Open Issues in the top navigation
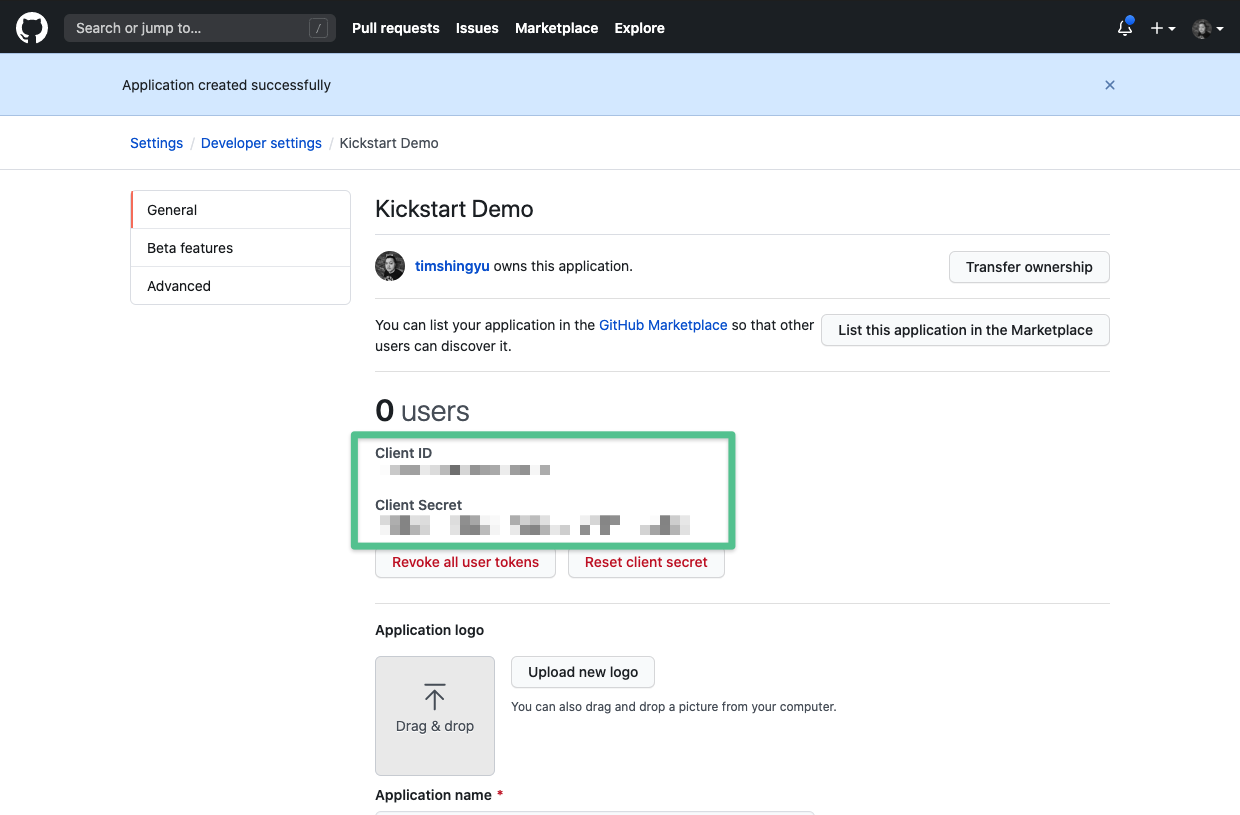 477,28
